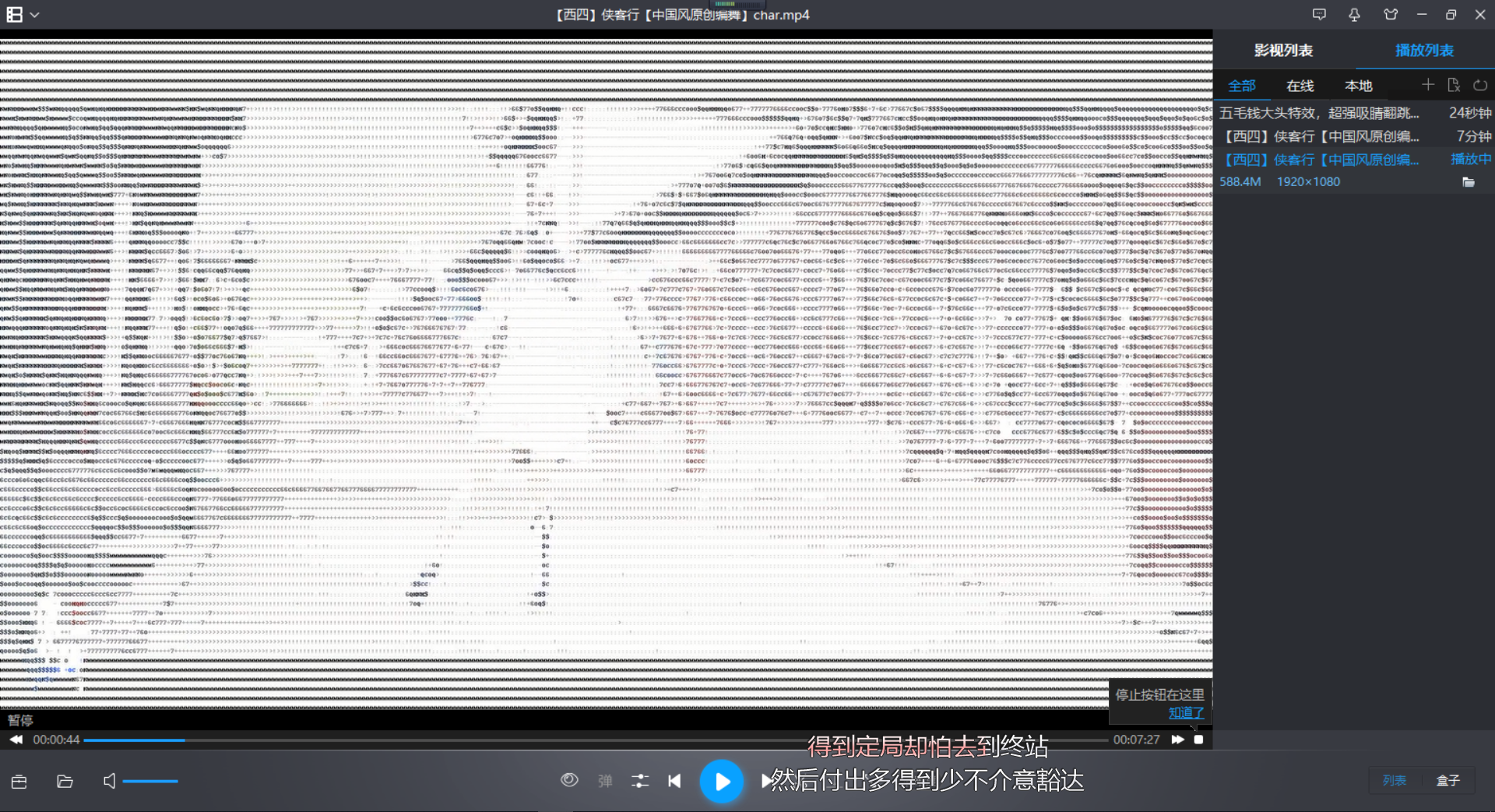Dismiss the tip by clicking 知道了
1495x812 pixels.
click(x=1186, y=712)
